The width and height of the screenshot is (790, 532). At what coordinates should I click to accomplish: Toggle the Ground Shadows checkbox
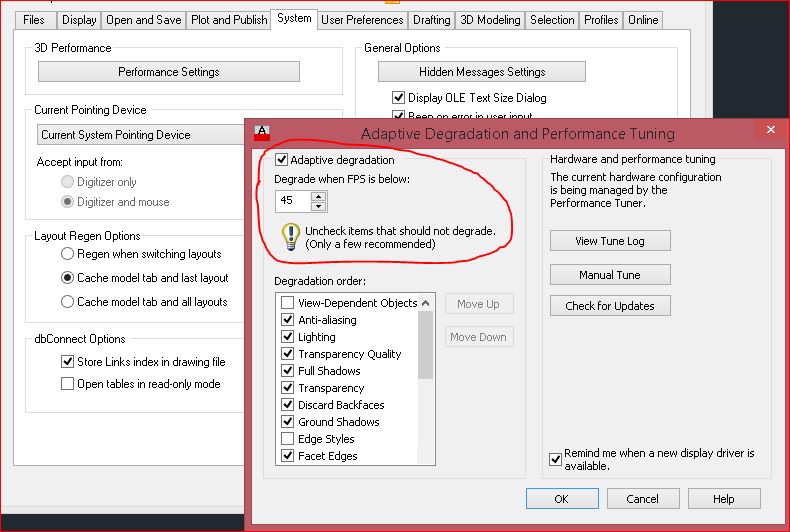287,422
